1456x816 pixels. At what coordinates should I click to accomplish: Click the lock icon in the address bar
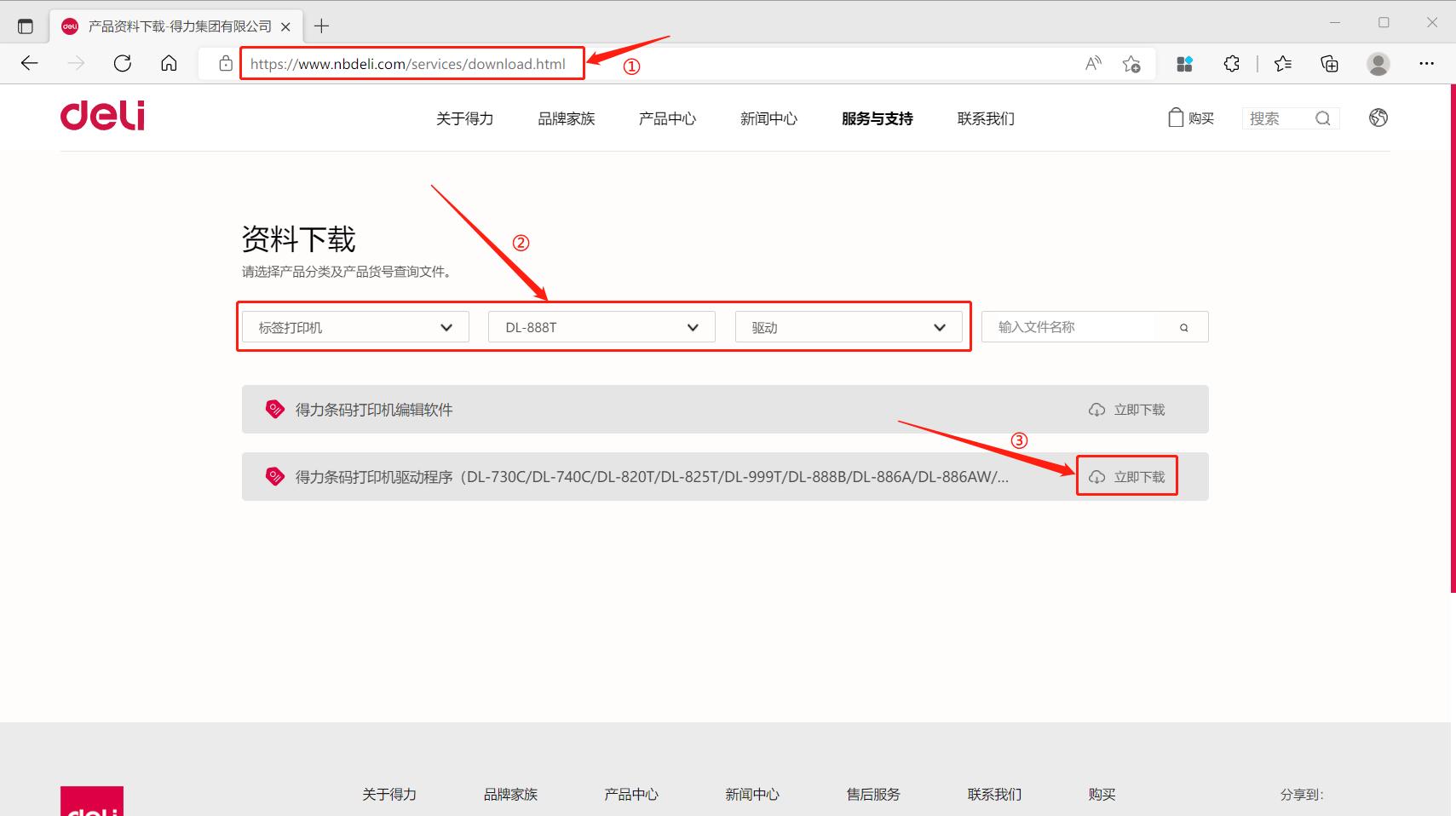pyautogui.click(x=225, y=63)
